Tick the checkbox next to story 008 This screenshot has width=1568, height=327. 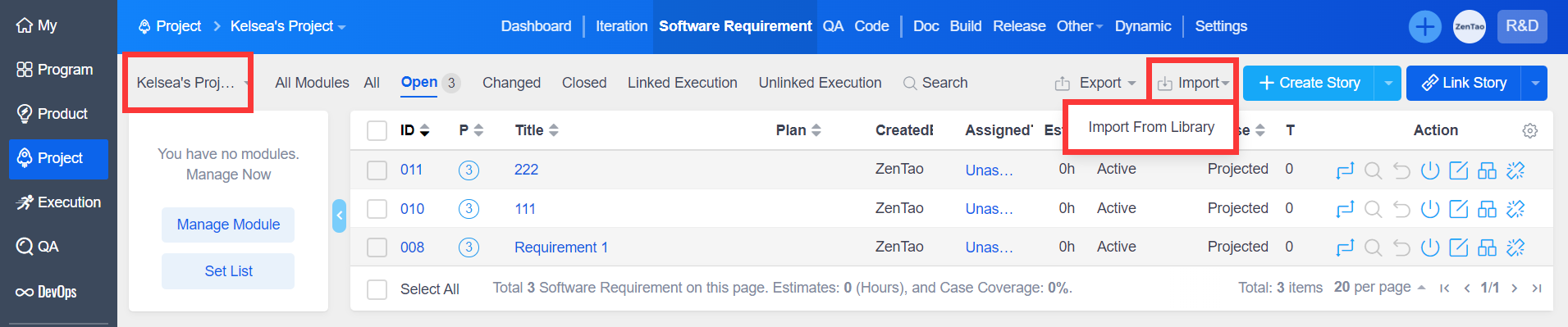click(377, 248)
